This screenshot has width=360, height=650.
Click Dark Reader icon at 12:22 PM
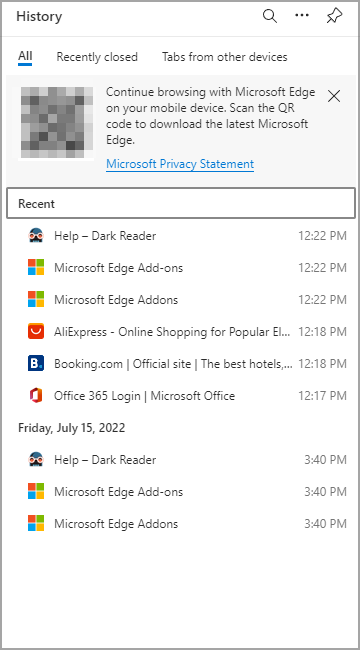(36, 236)
